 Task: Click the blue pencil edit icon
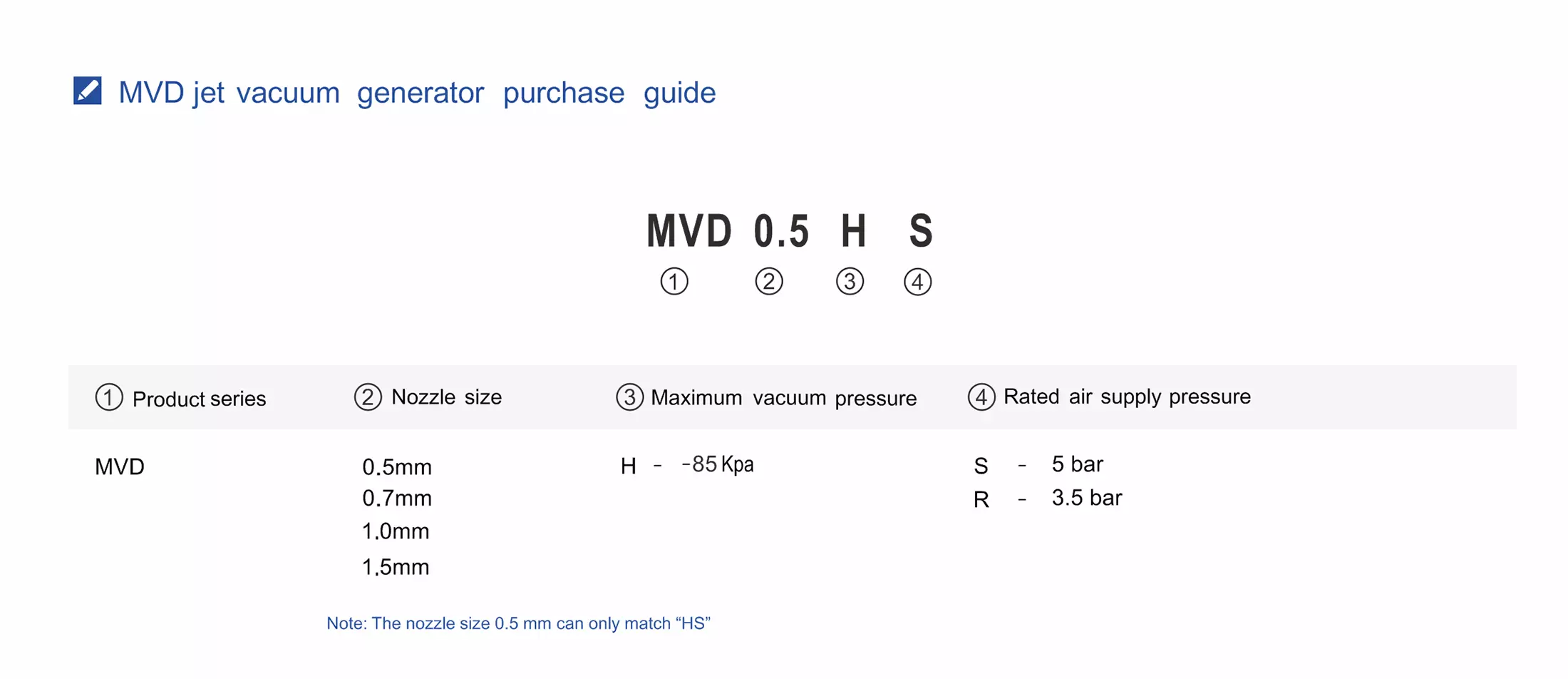(88, 91)
